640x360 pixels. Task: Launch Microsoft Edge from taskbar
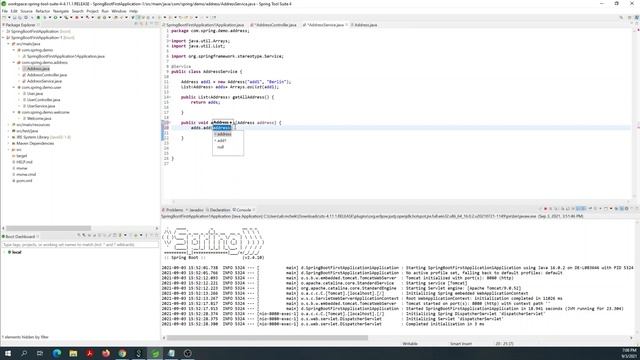57,353
